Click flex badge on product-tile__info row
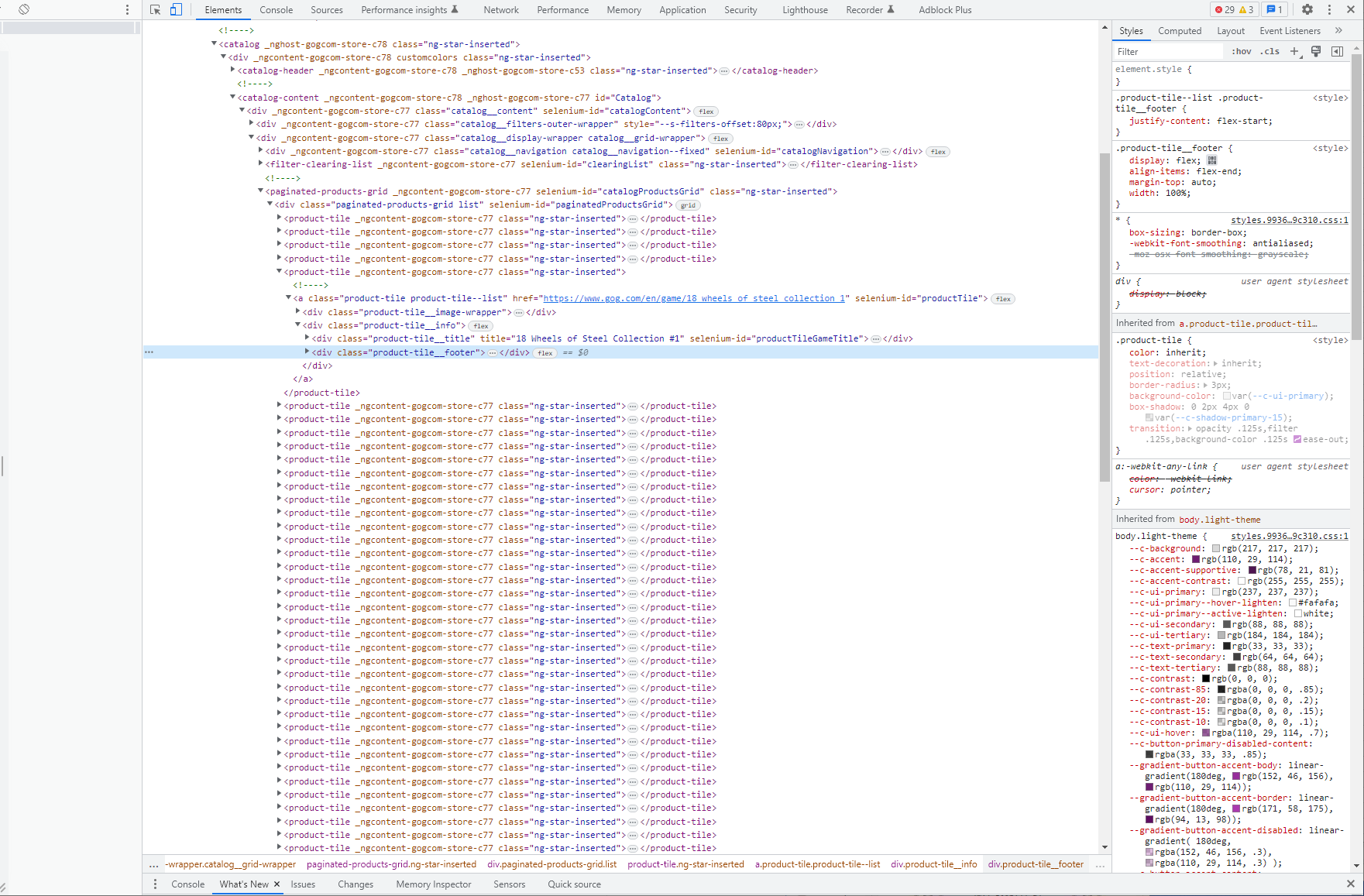The width and height of the screenshot is (1364, 896). pyautogui.click(x=481, y=326)
